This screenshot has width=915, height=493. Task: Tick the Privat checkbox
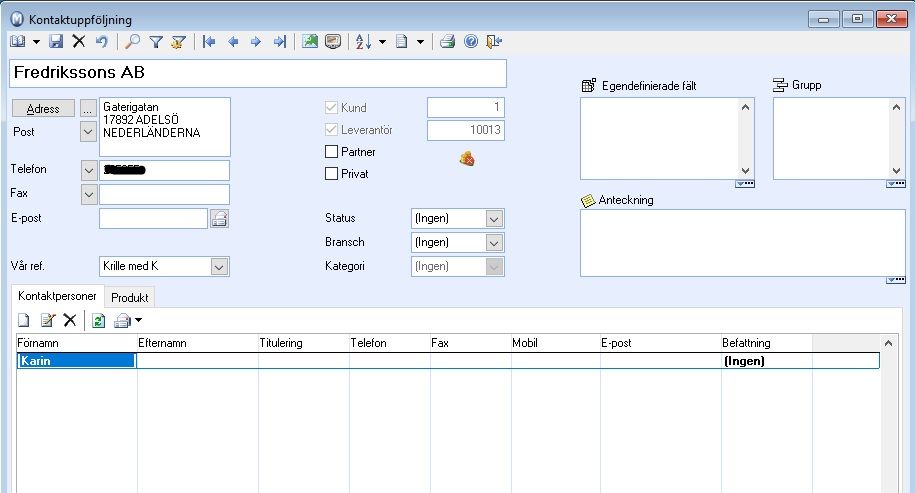[332, 174]
